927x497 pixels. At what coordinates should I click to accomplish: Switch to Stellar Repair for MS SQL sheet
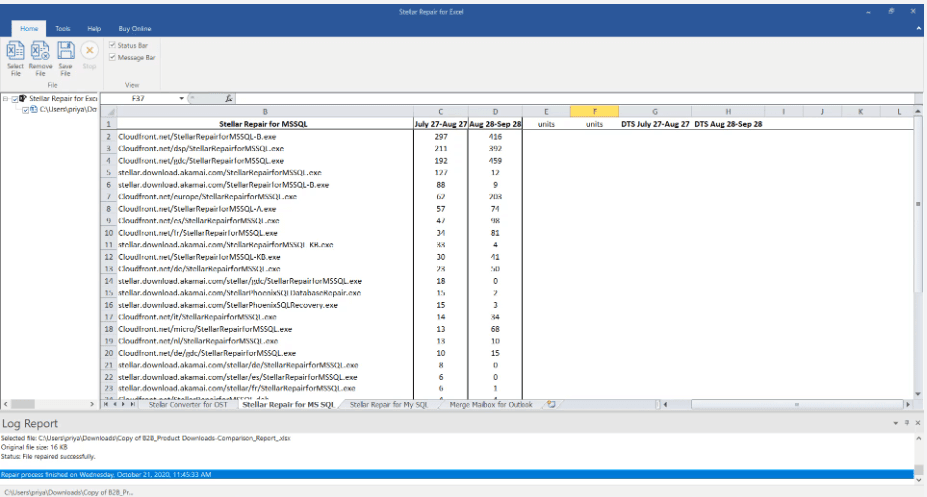click(289, 405)
